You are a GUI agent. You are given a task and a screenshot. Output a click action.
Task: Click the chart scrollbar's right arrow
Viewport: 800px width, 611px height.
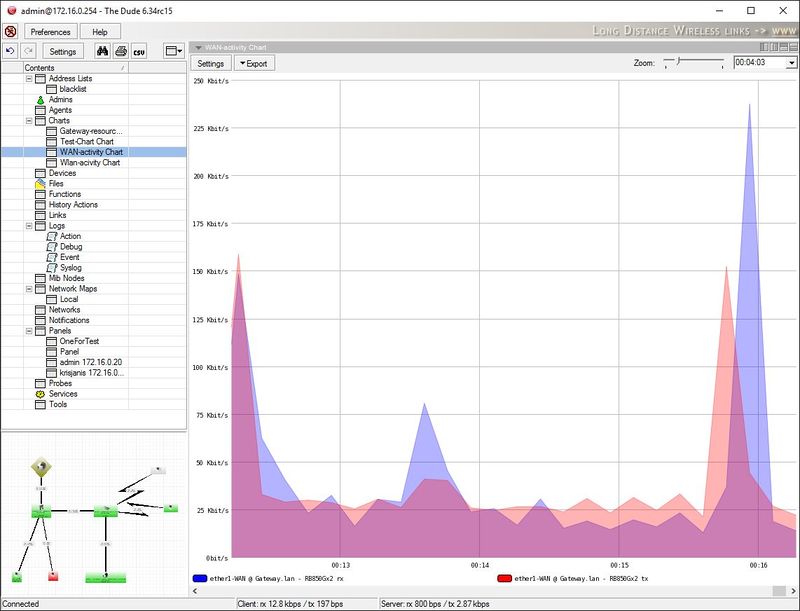tap(793, 591)
